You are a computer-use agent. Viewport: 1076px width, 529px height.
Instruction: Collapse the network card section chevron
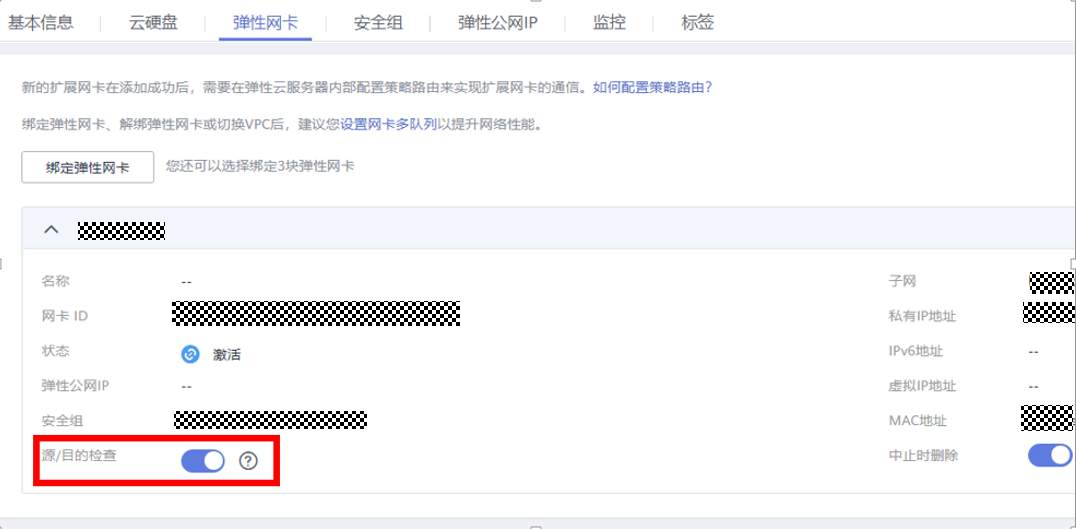coord(51,230)
